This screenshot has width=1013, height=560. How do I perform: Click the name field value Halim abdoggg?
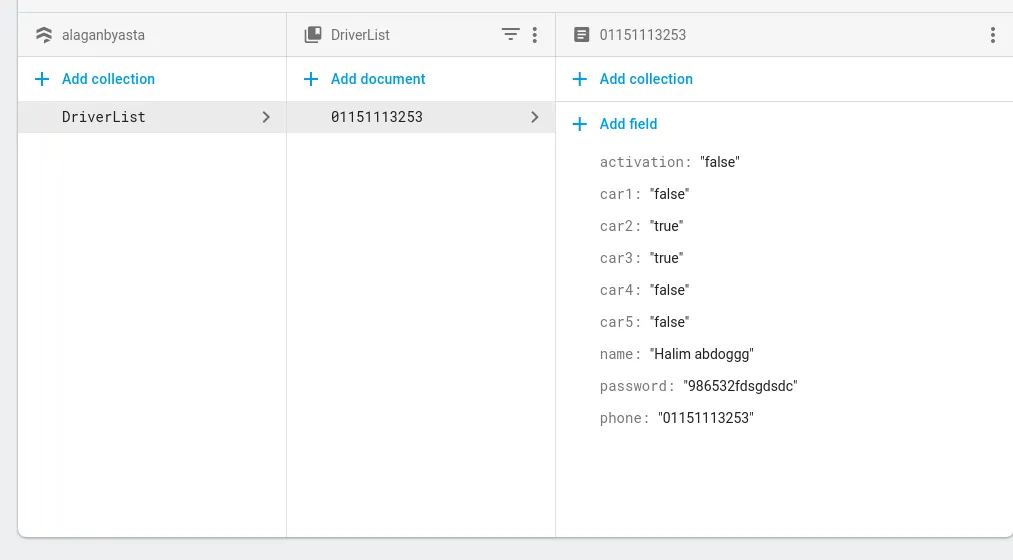pyautogui.click(x=702, y=354)
